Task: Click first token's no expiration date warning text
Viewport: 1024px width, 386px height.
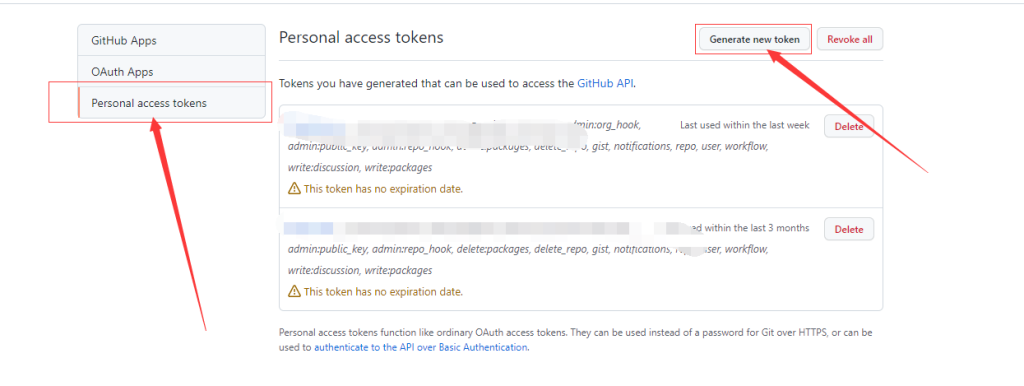Action: 383,189
